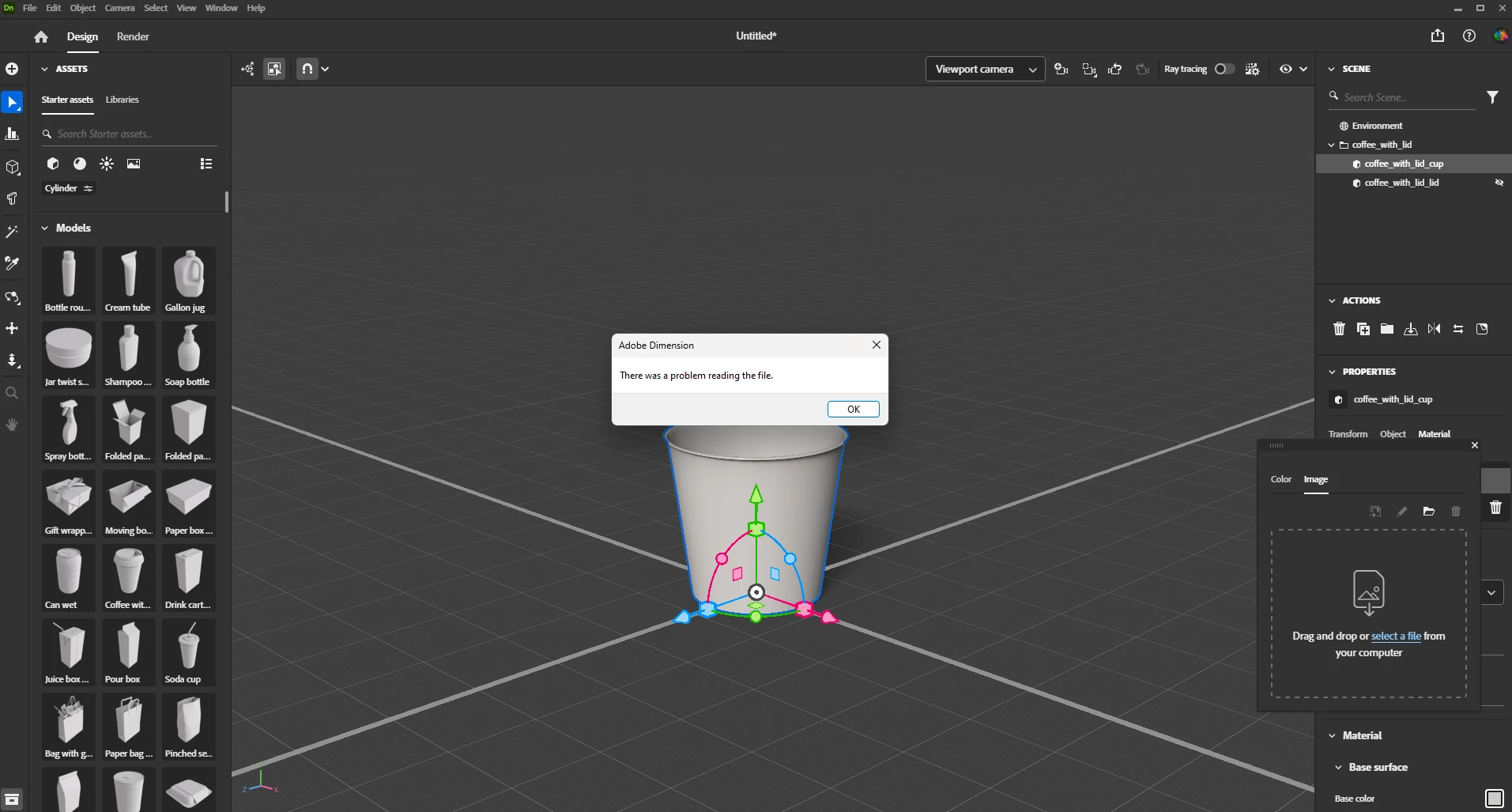Open the Window menu
This screenshot has width=1512, height=812.
pos(221,8)
